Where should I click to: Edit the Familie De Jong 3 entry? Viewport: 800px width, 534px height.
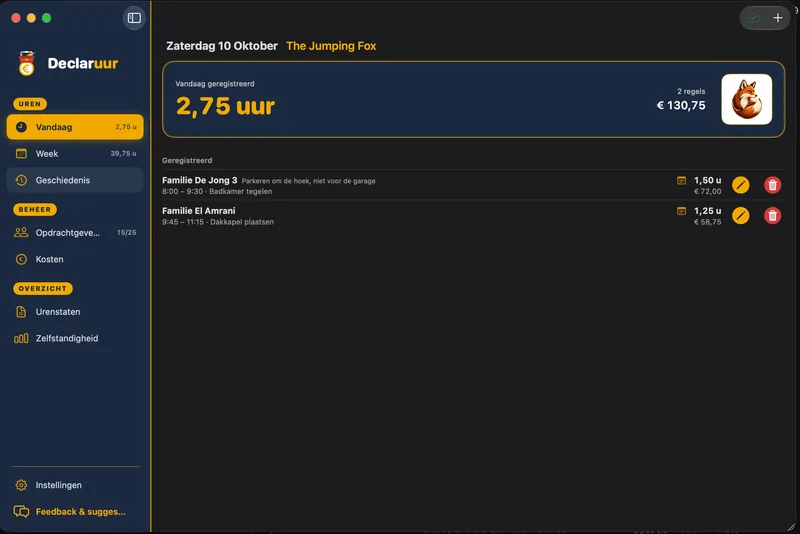[x=741, y=185]
